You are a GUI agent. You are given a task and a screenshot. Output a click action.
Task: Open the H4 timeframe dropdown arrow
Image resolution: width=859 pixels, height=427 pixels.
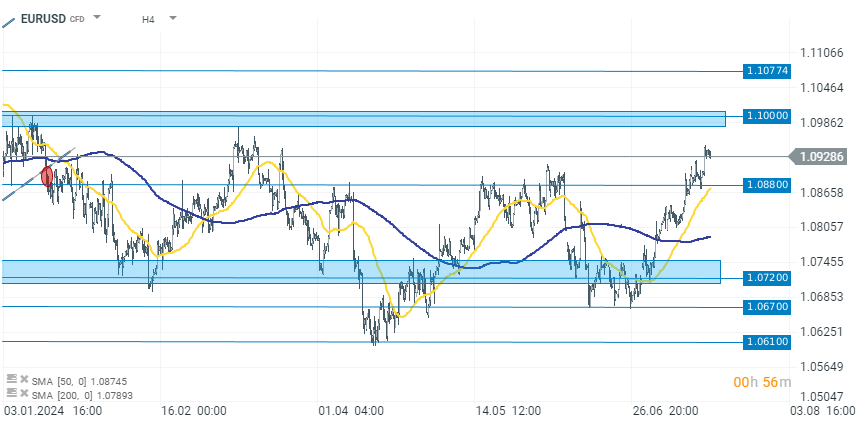(173, 18)
